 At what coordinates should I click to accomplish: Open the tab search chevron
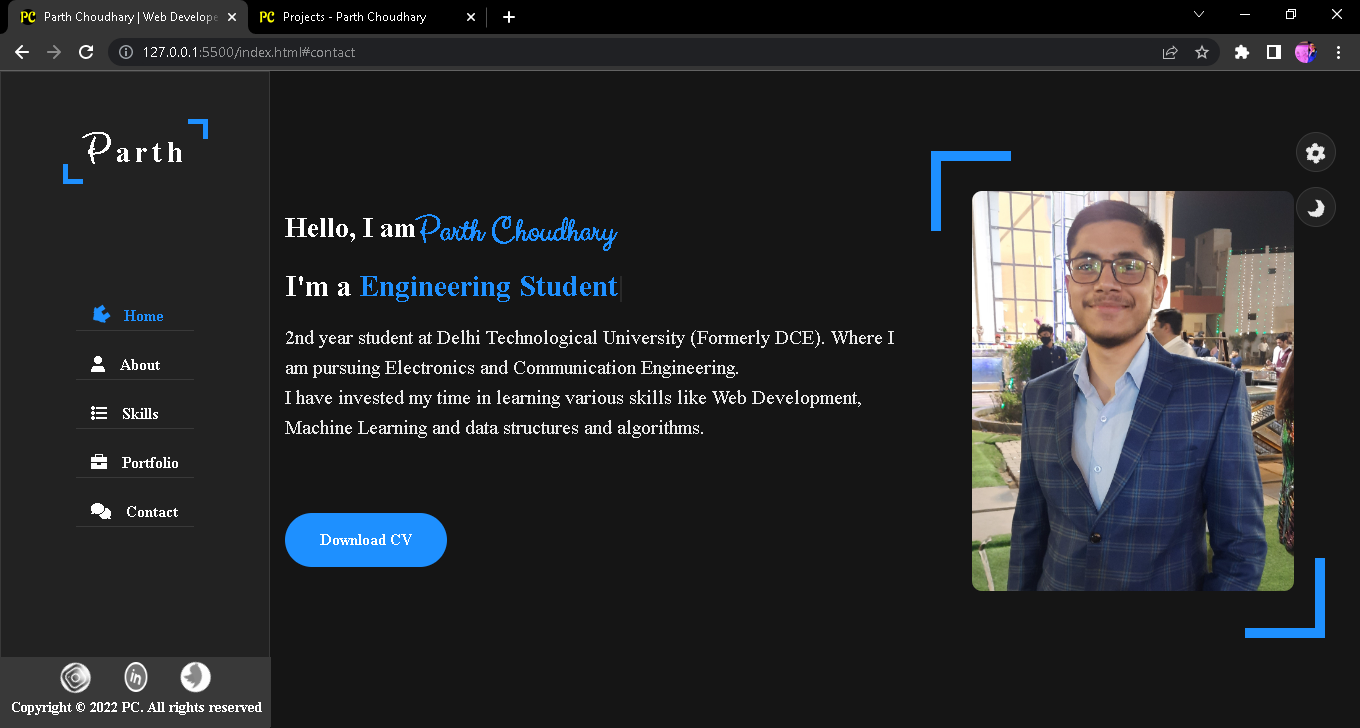[1198, 16]
